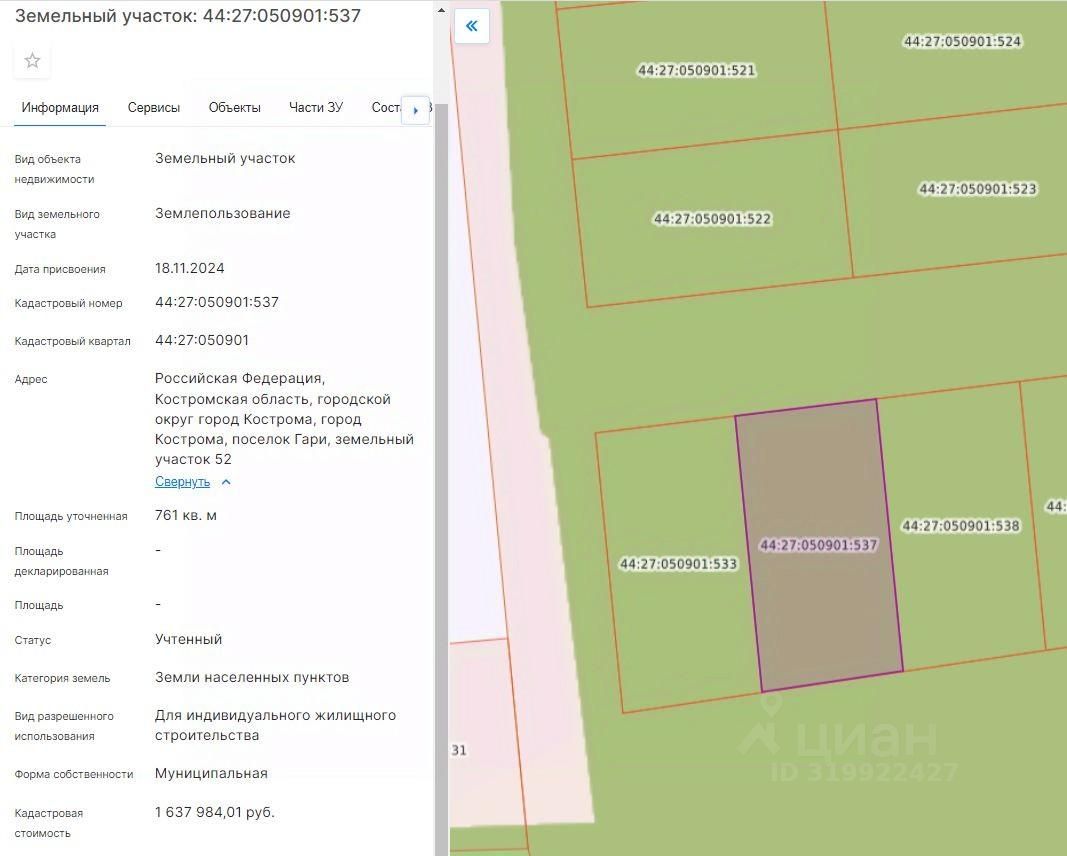
Task: Click the value Земельный участок for Вид объекта недвижимости
Action: [x=225, y=159]
